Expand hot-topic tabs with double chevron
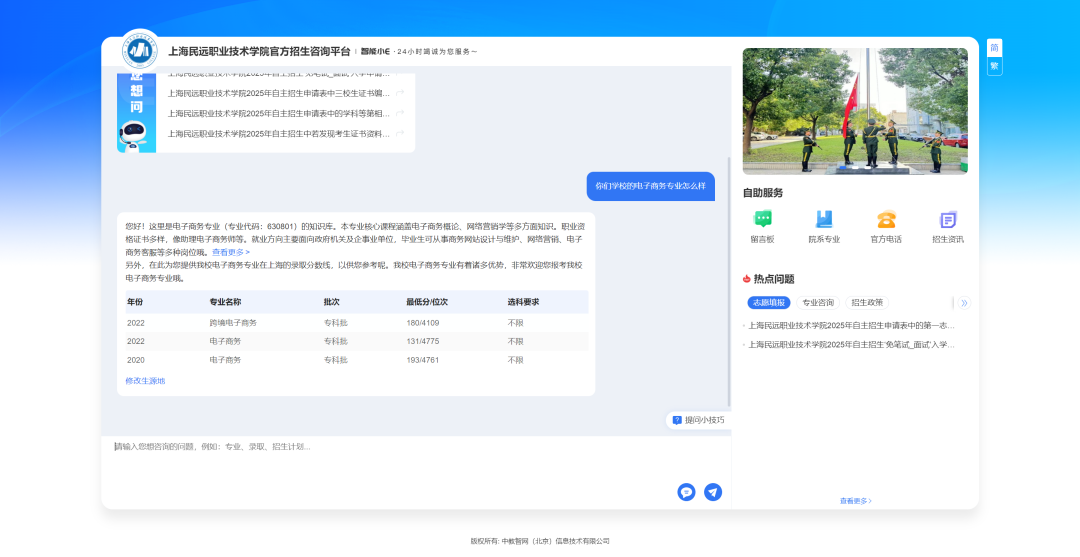The width and height of the screenshot is (1080, 557). [964, 303]
